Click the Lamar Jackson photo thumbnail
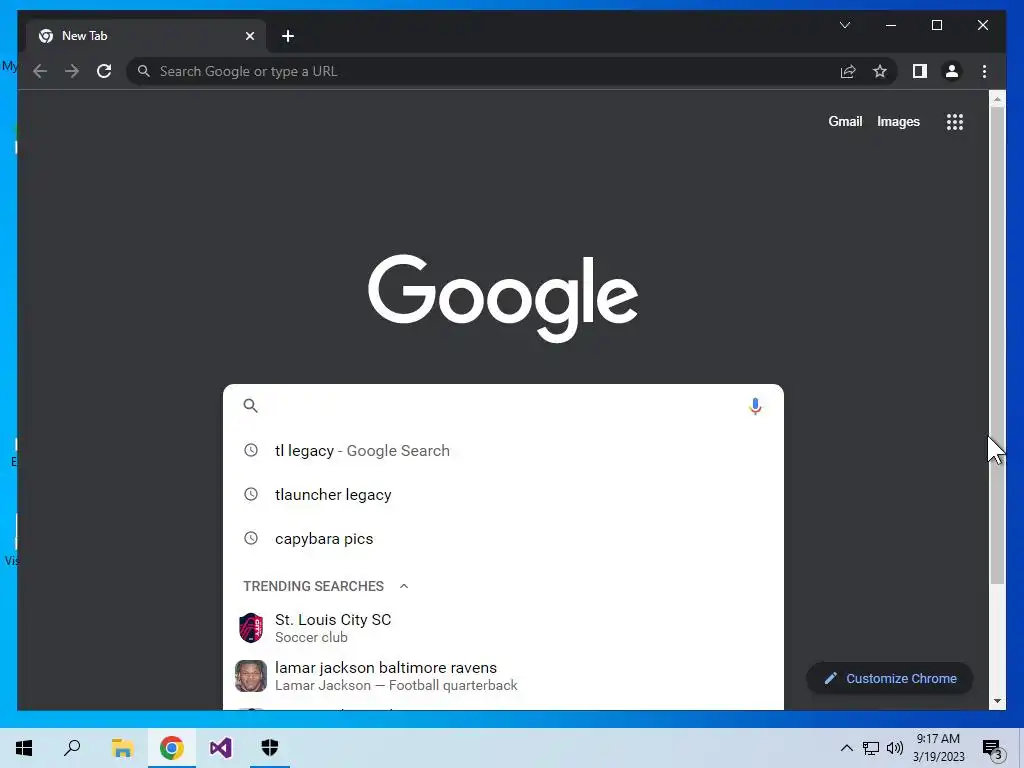Screen dimensions: 1024x768 click(x=251, y=676)
